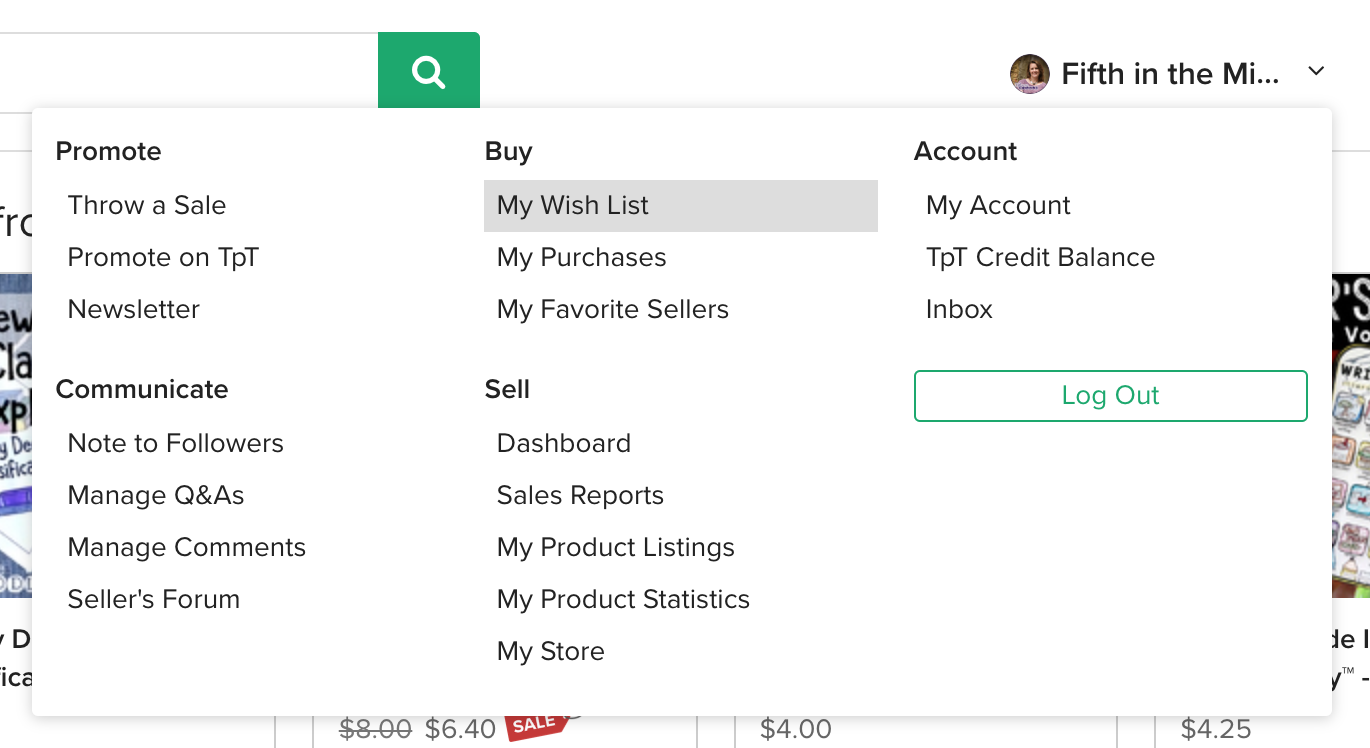Click the Fifth in the Mi... account name

pos(1169,74)
